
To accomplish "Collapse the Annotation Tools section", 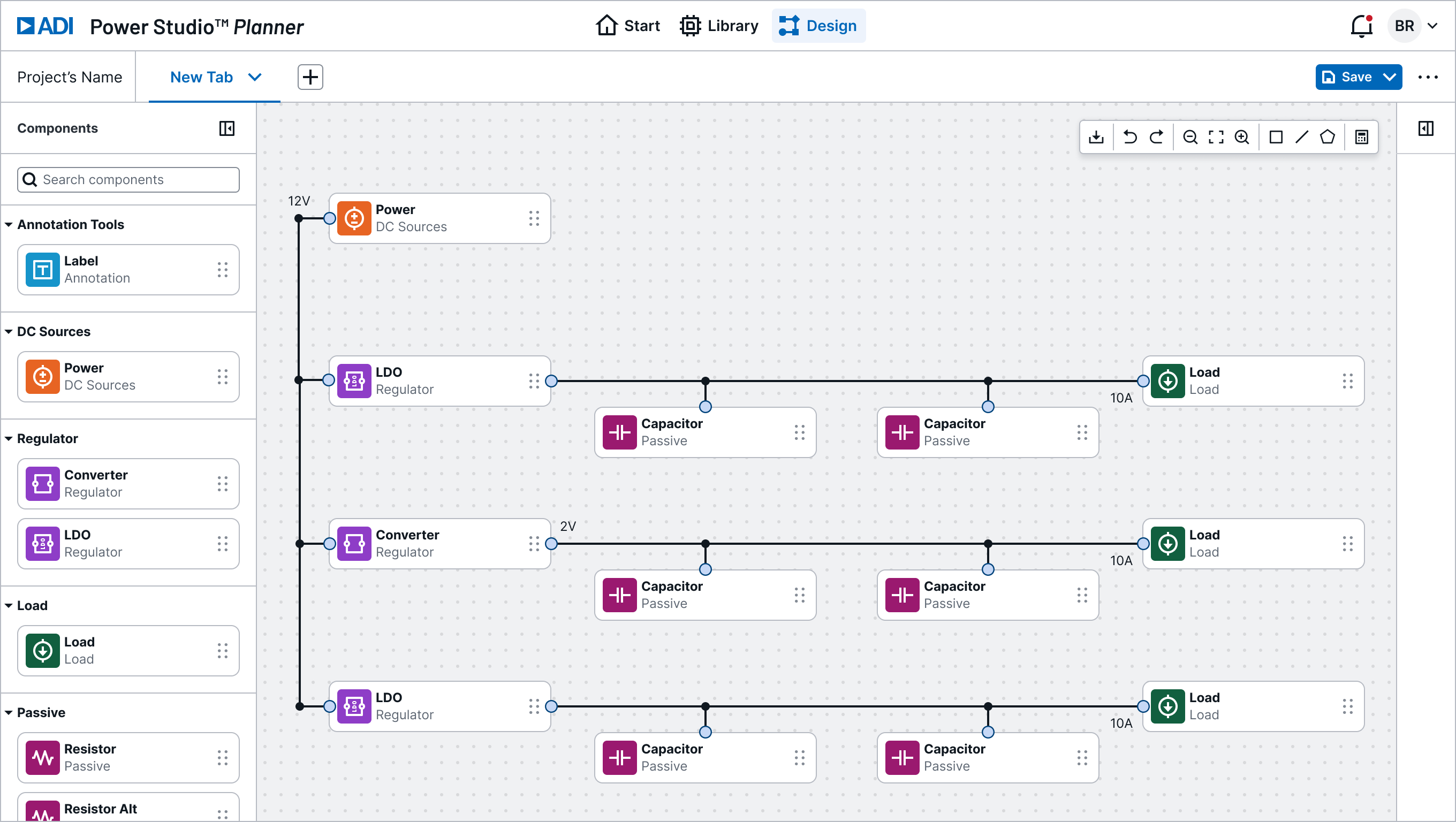I will point(9,225).
